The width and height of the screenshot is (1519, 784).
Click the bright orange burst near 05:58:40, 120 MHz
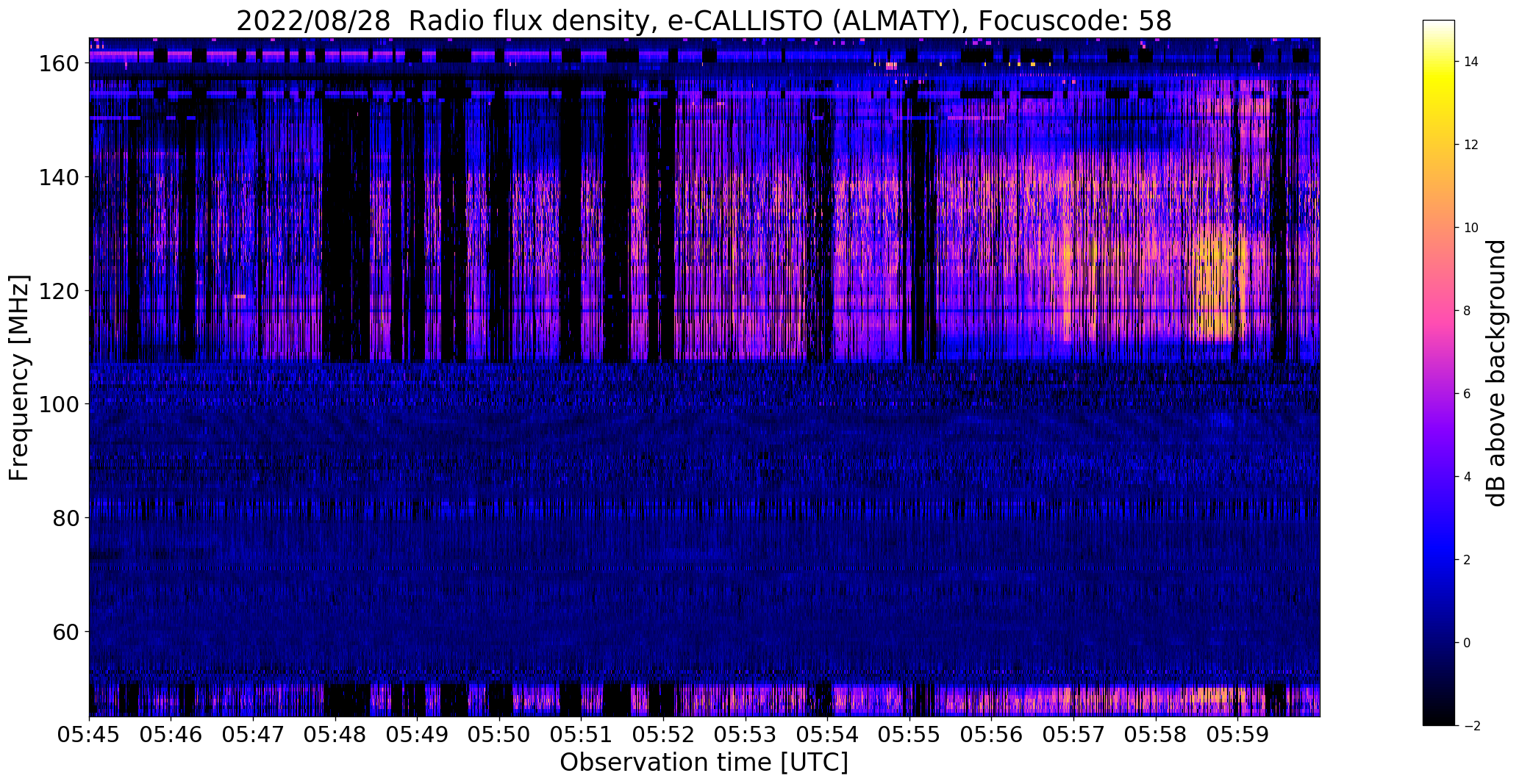[1213, 287]
